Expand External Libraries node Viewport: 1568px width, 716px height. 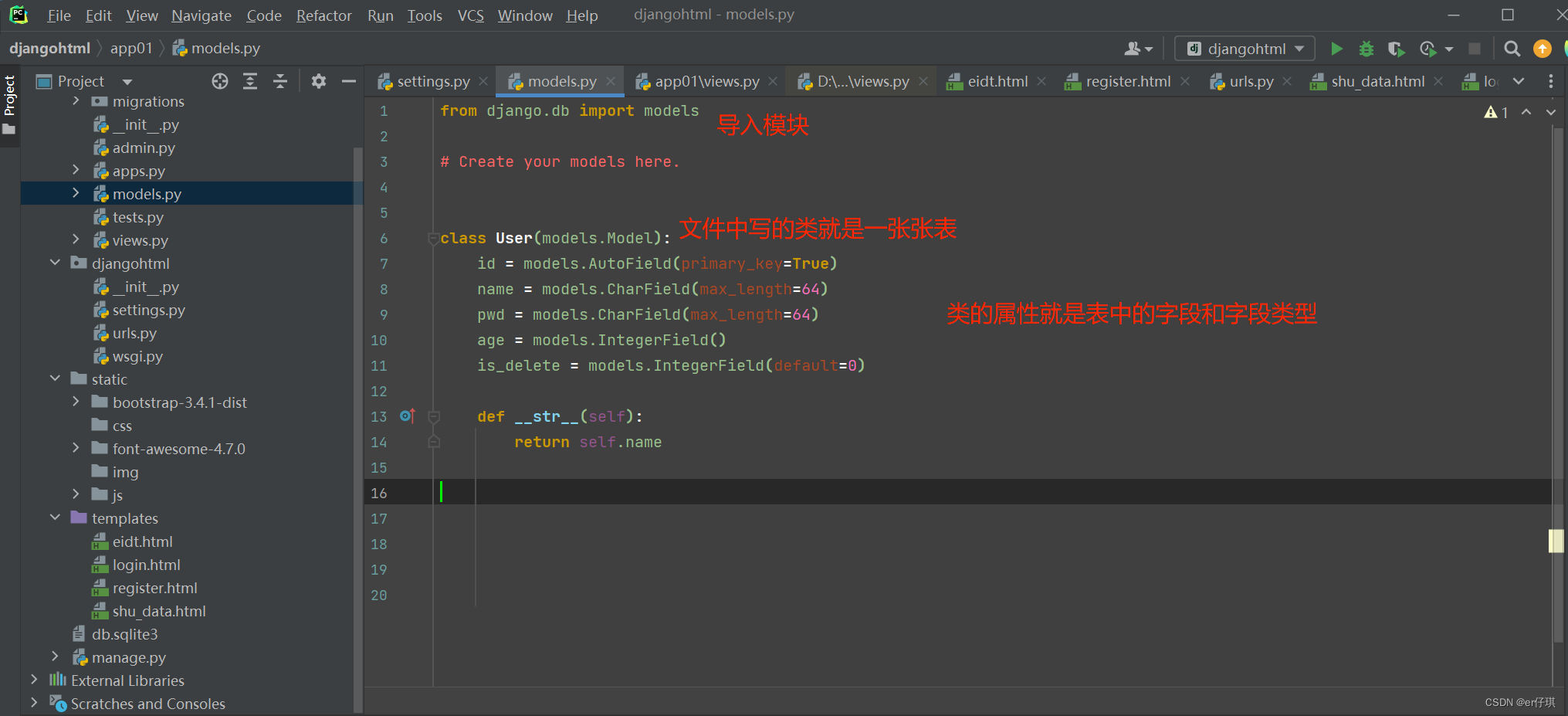pyautogui.click(x=34, y=680)
